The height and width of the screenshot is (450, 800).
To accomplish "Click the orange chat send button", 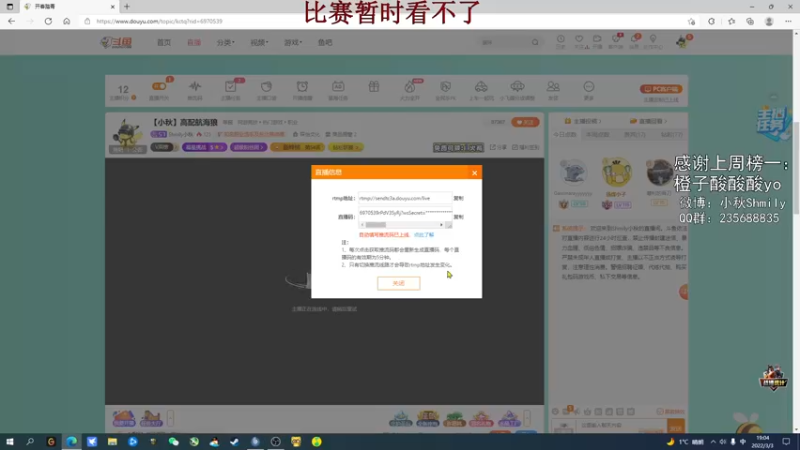I will click(x=676, y=427).
